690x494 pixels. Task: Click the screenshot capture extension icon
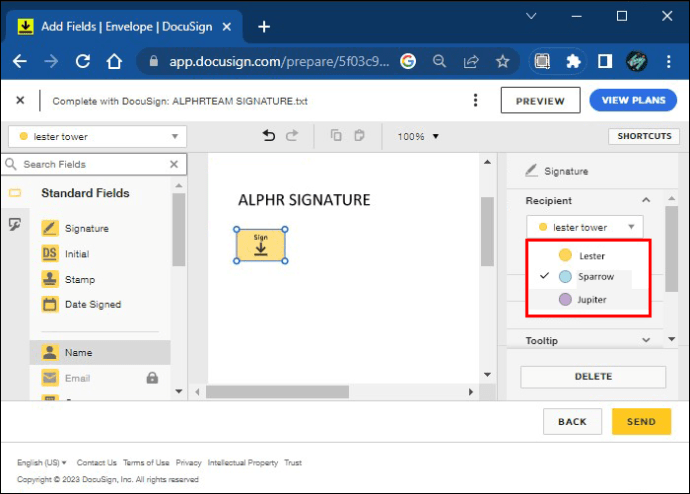click(x=542, y=61)
